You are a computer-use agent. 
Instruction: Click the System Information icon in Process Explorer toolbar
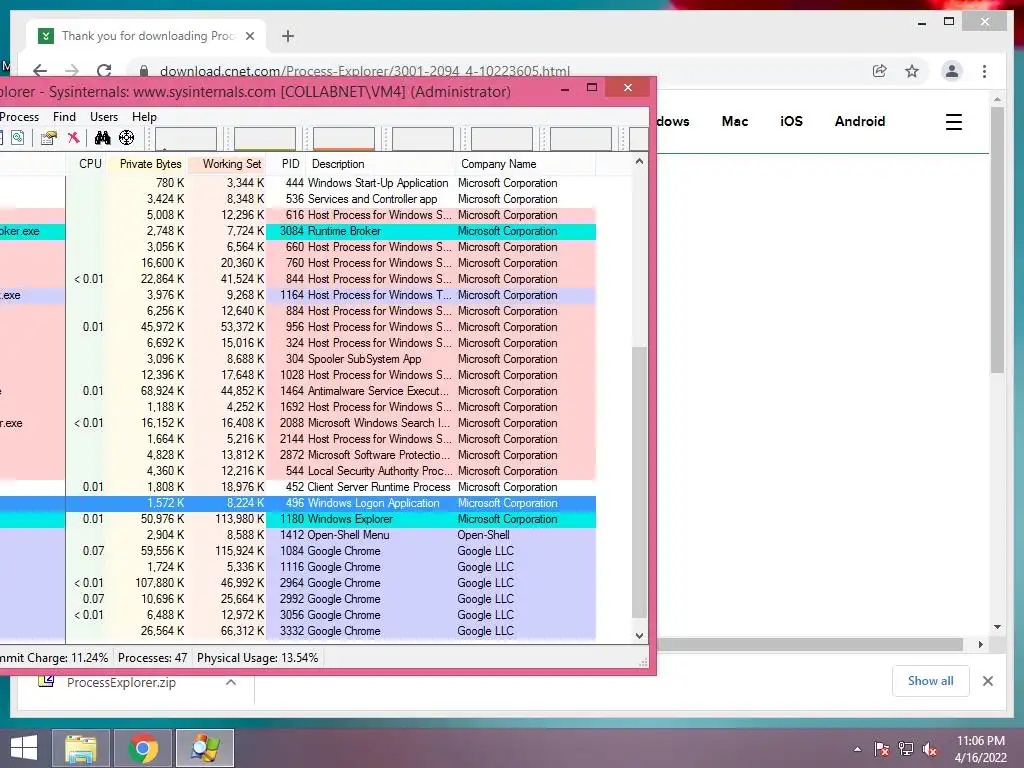coord(18,138)
